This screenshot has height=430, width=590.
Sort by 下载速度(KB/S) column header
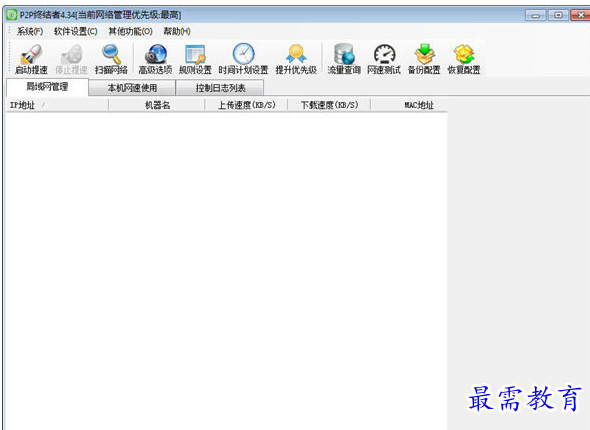(329, 105)
